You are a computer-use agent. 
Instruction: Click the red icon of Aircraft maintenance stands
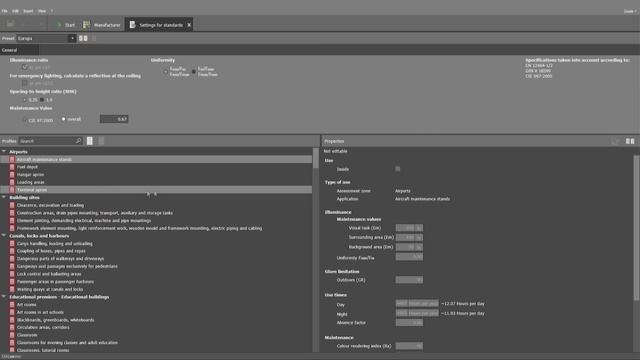[x=12, y=160]
